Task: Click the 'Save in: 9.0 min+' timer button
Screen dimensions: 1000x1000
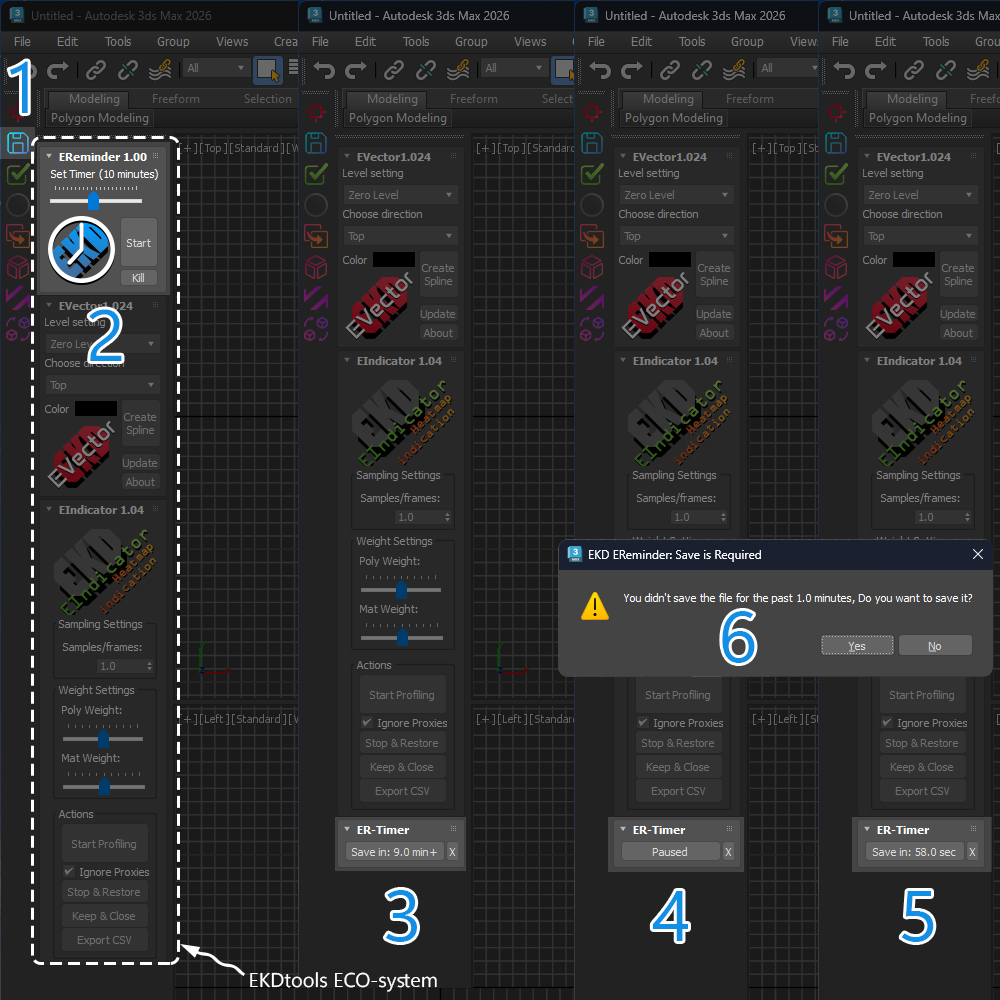Action: click(393, 851)
